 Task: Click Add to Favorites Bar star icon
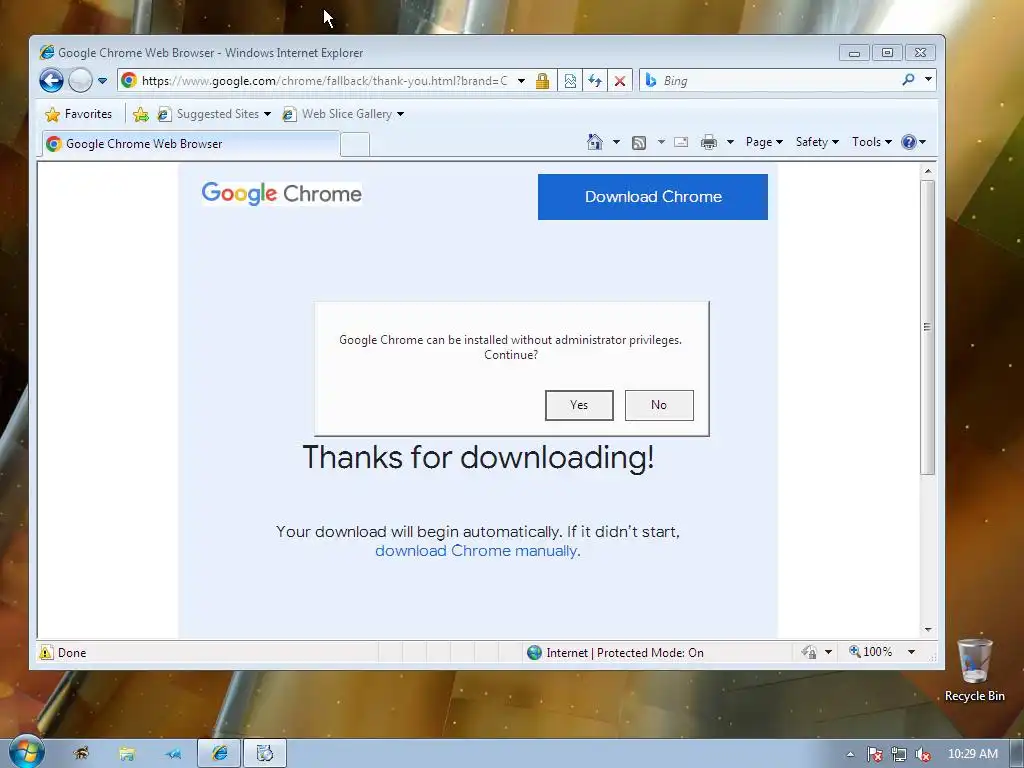(x=140, y=115)
